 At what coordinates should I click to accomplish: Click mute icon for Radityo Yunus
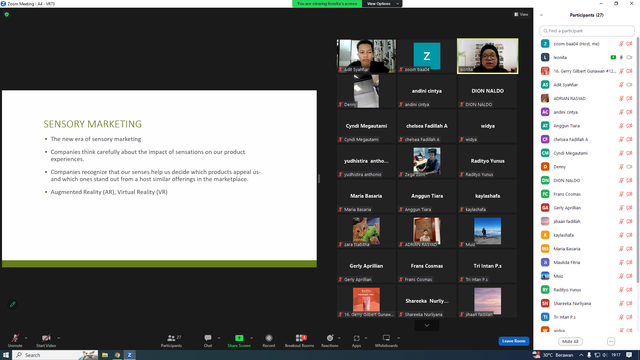pyautogui.click(x=621, y=290)
